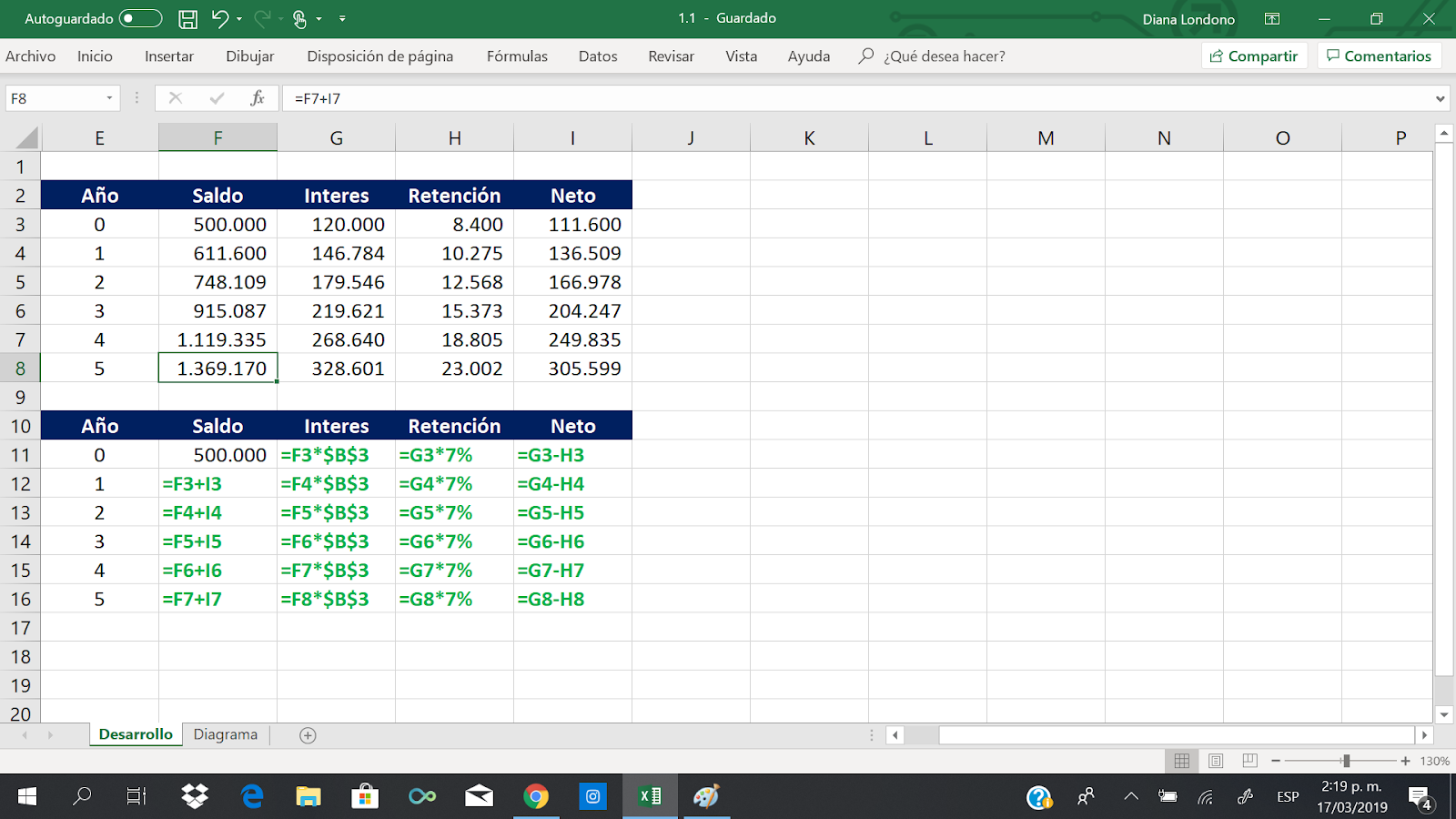Switch to Normal view in the status bar
1456x819 pixels.
point(1182,761)
